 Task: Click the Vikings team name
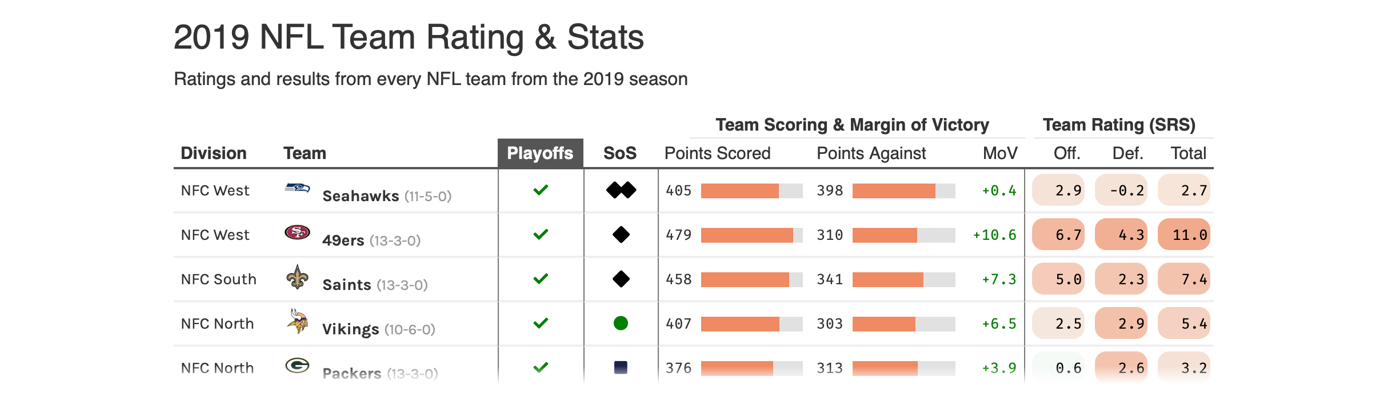click(350, 329)
